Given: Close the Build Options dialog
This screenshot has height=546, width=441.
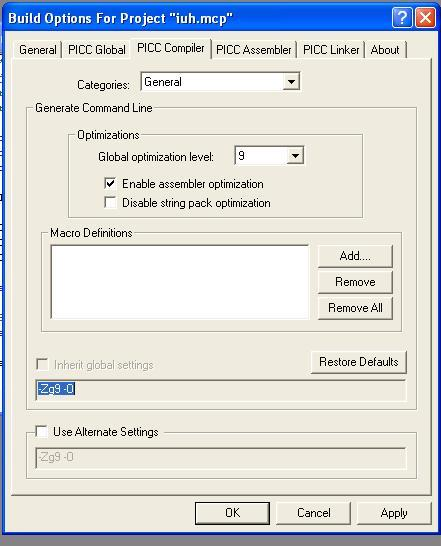Looking at the screenshot, I should click(x=425, y=17).
